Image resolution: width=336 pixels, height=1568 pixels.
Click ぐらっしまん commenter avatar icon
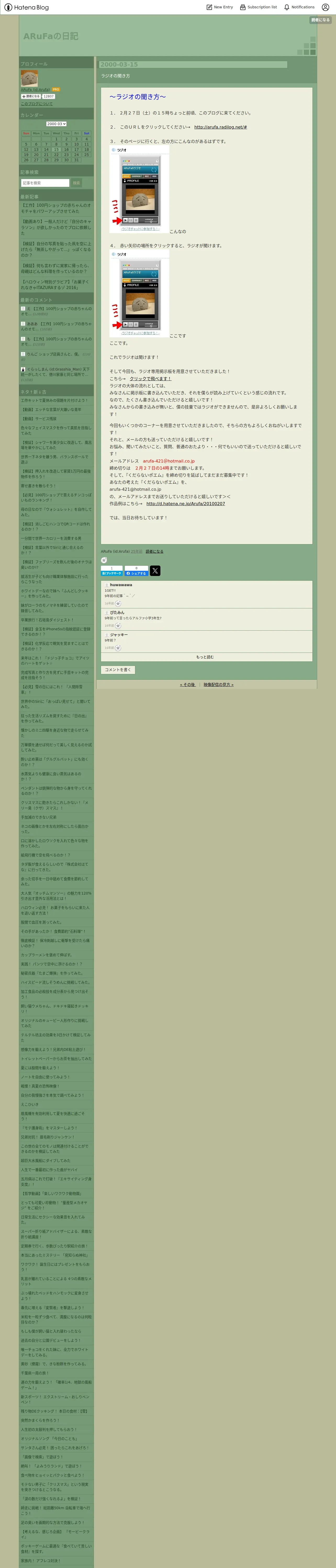tap(23, 370)
